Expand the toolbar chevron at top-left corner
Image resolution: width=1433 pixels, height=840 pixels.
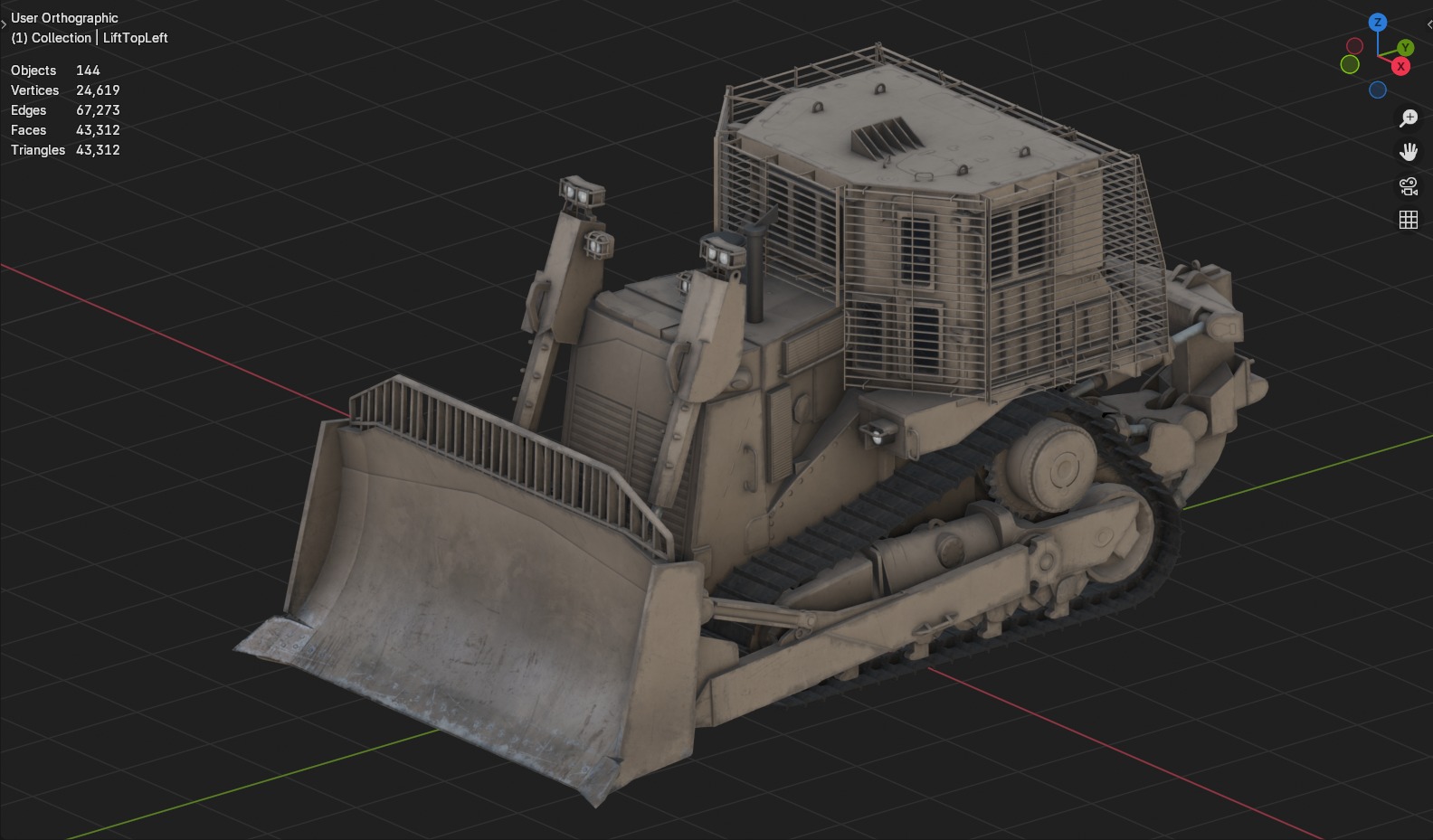pyautogui.click(x=4, y=24)
